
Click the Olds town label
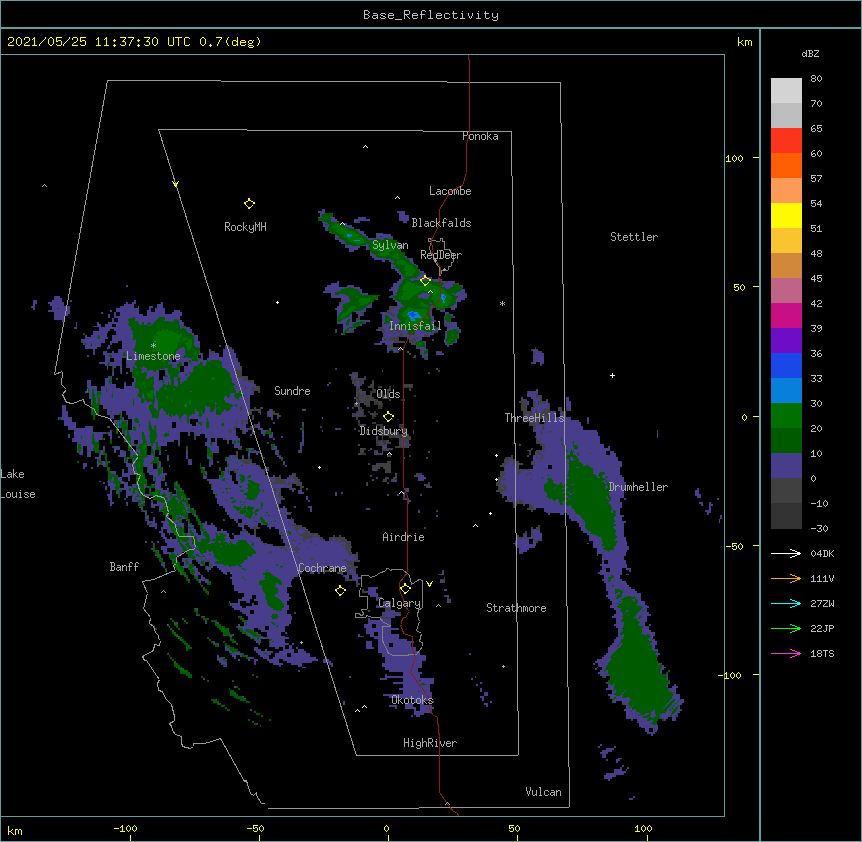388,394
